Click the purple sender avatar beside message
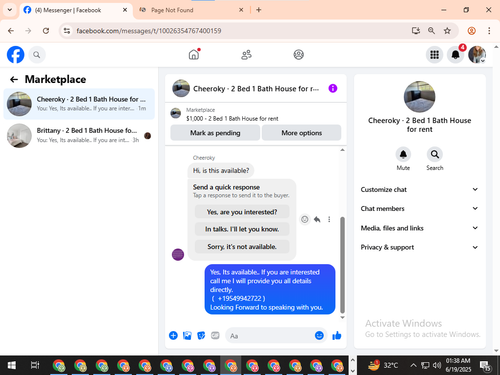The width and height of the screenshot is (500, 375). [178, 255]
